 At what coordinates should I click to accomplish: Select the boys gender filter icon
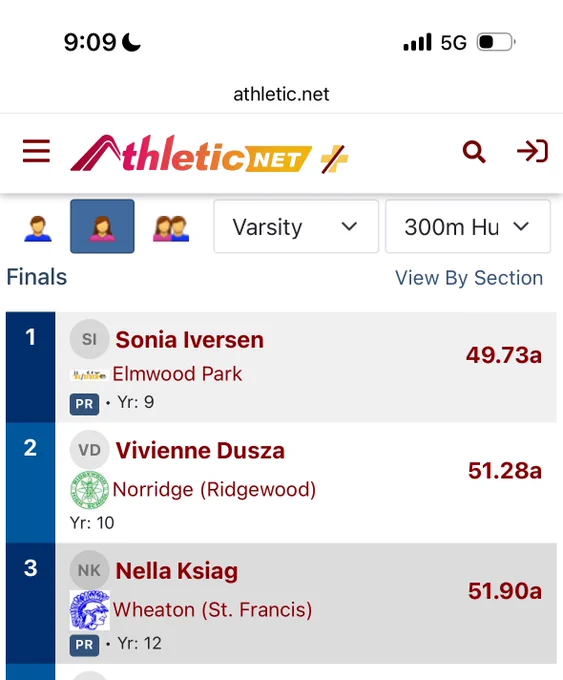pyautogui.click(x=38, y=227)
